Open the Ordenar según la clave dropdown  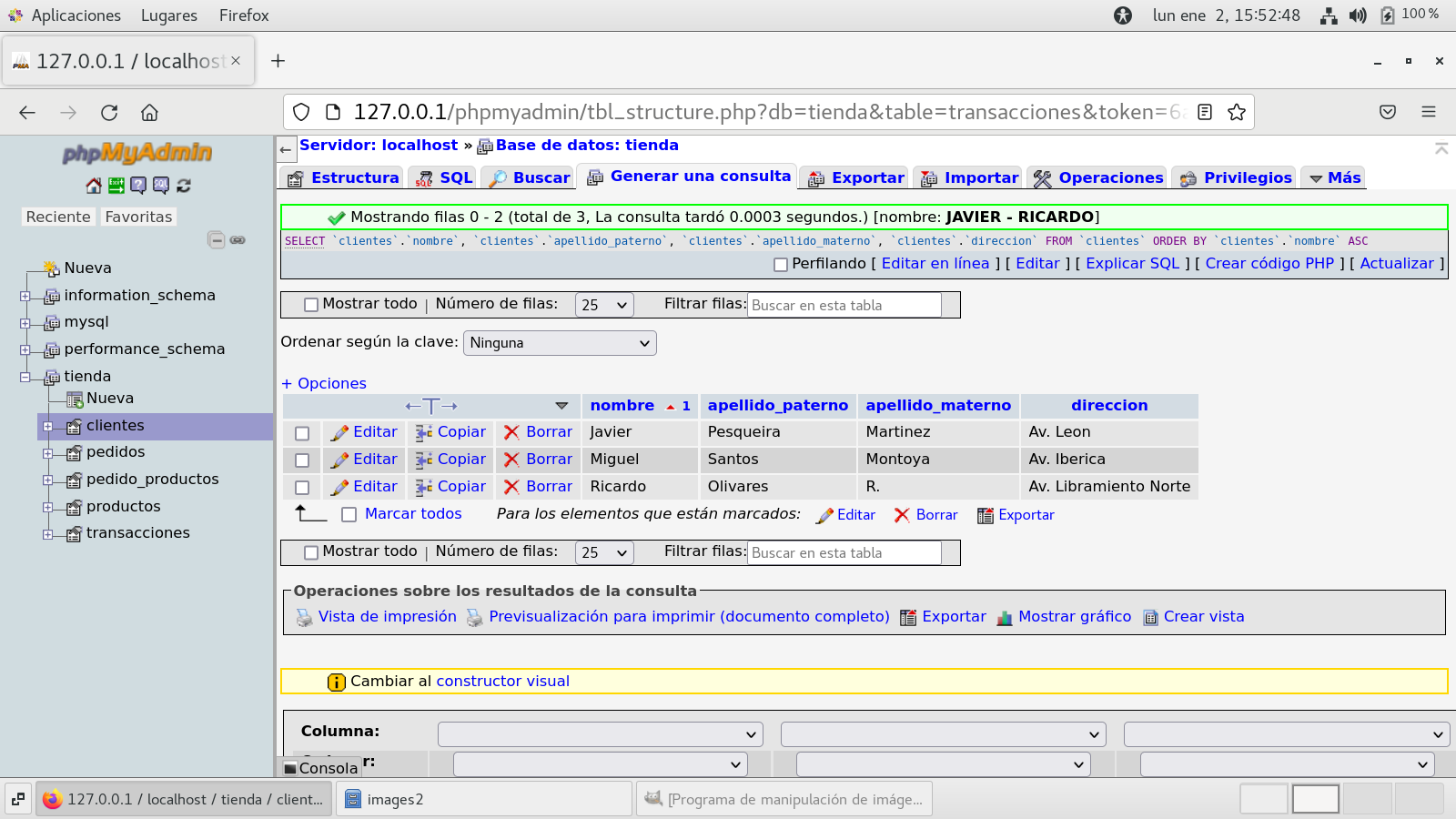(560, 343)
